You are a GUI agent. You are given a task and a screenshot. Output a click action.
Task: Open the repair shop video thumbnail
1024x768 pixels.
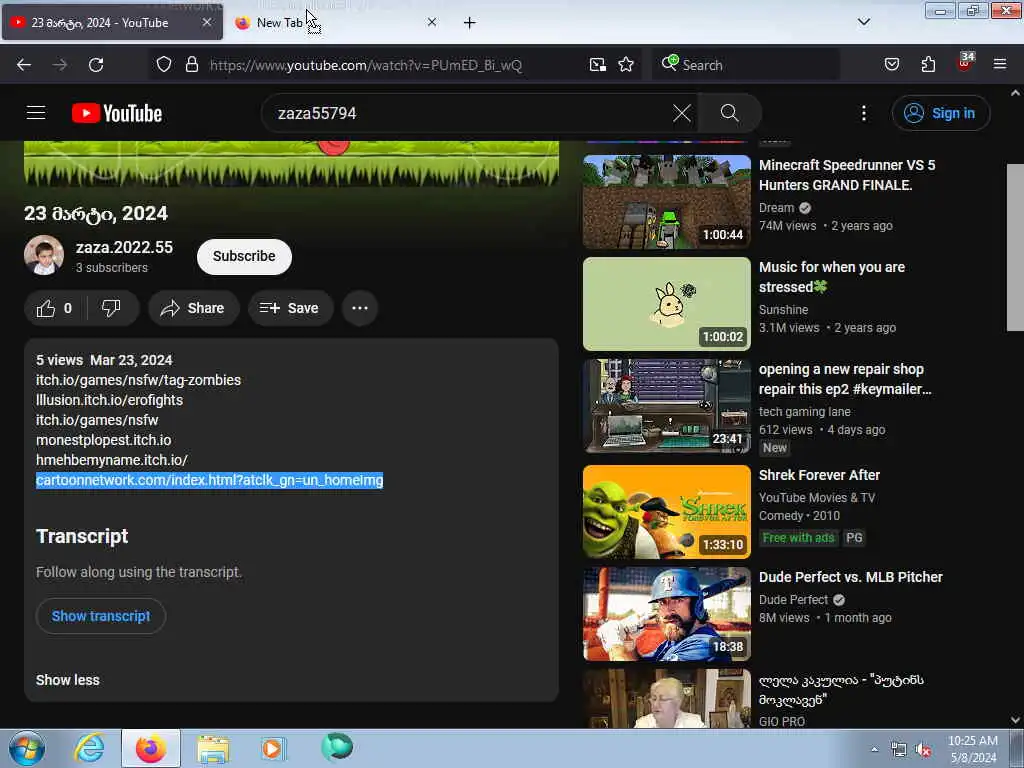(667, 406)
